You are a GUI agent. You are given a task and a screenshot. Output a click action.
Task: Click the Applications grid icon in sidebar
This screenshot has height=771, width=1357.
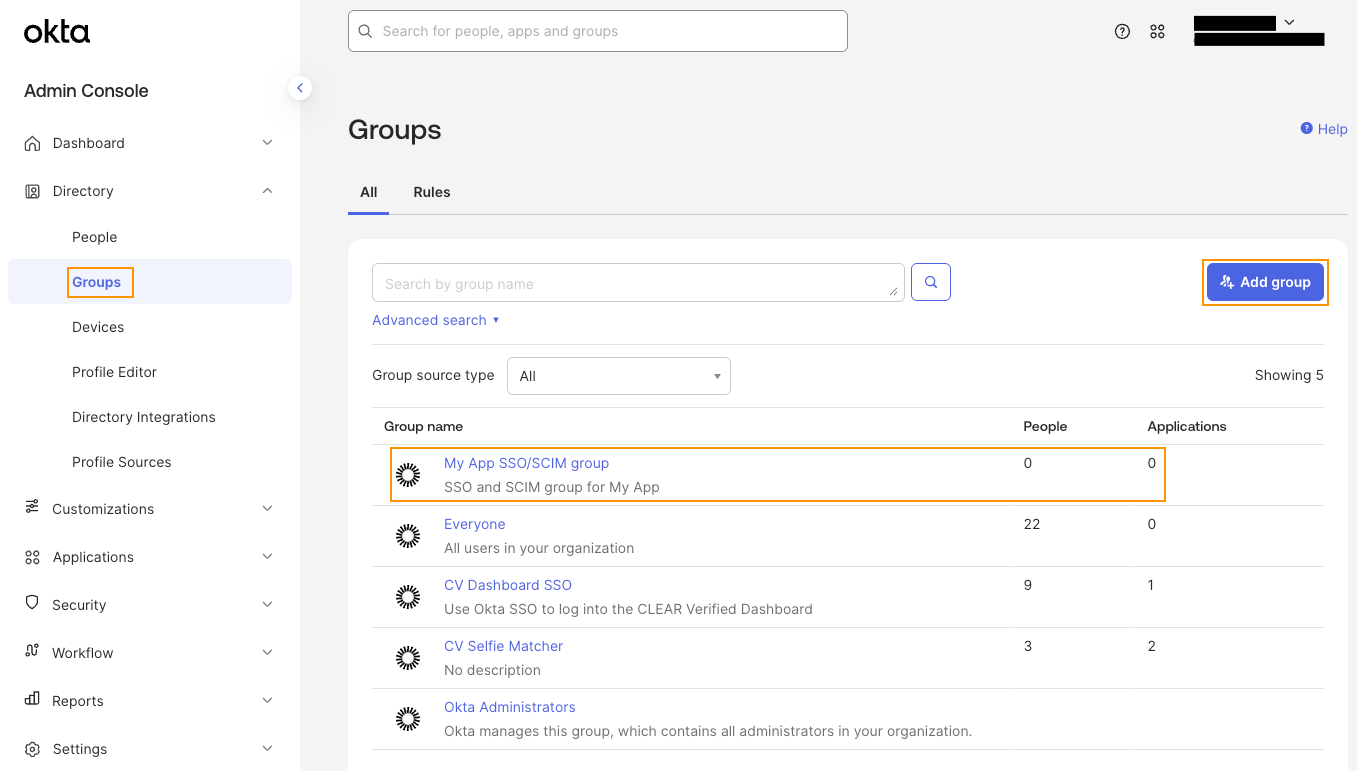tap(33, 557)
